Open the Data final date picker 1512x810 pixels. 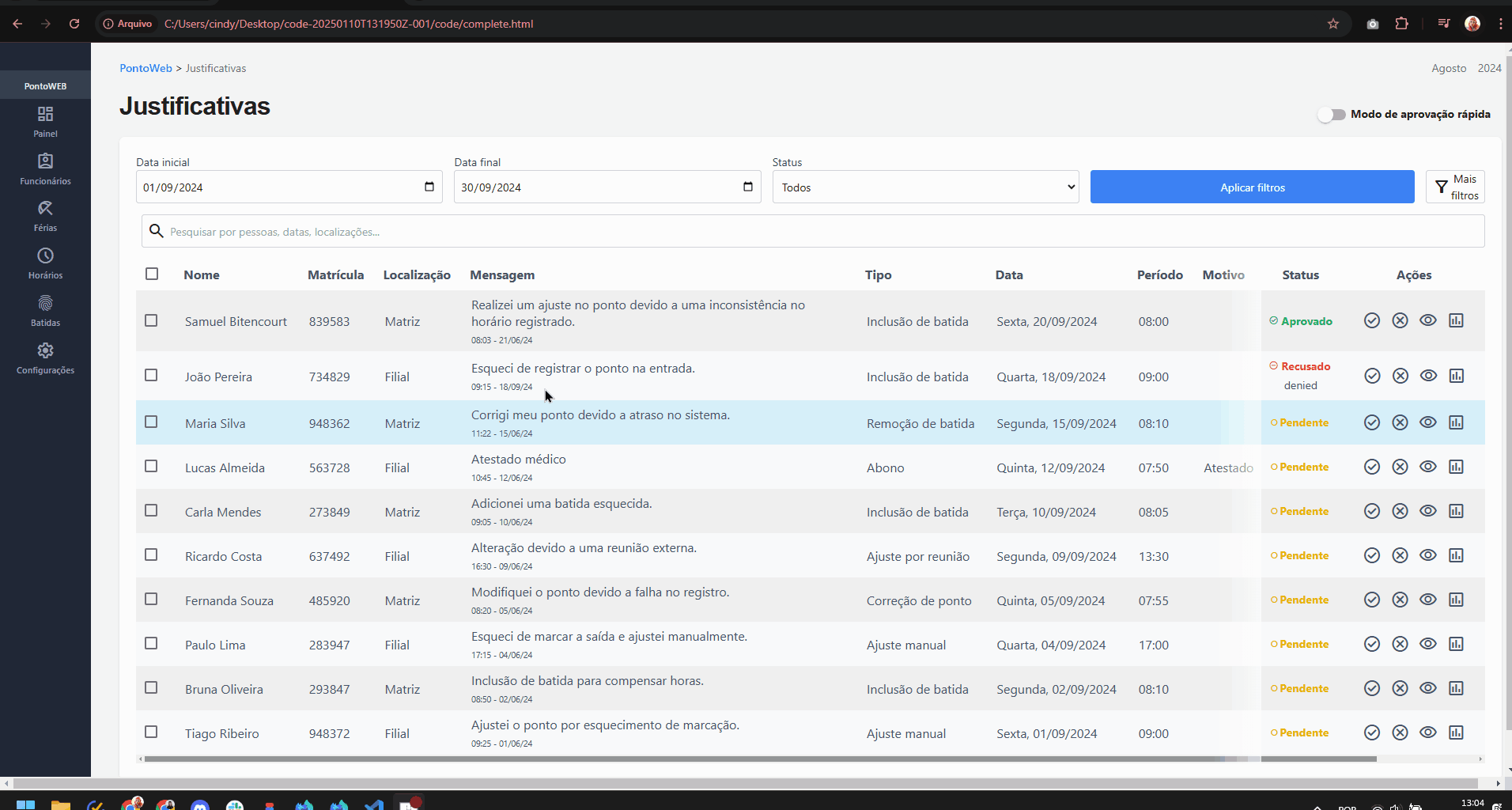(747, 187)
